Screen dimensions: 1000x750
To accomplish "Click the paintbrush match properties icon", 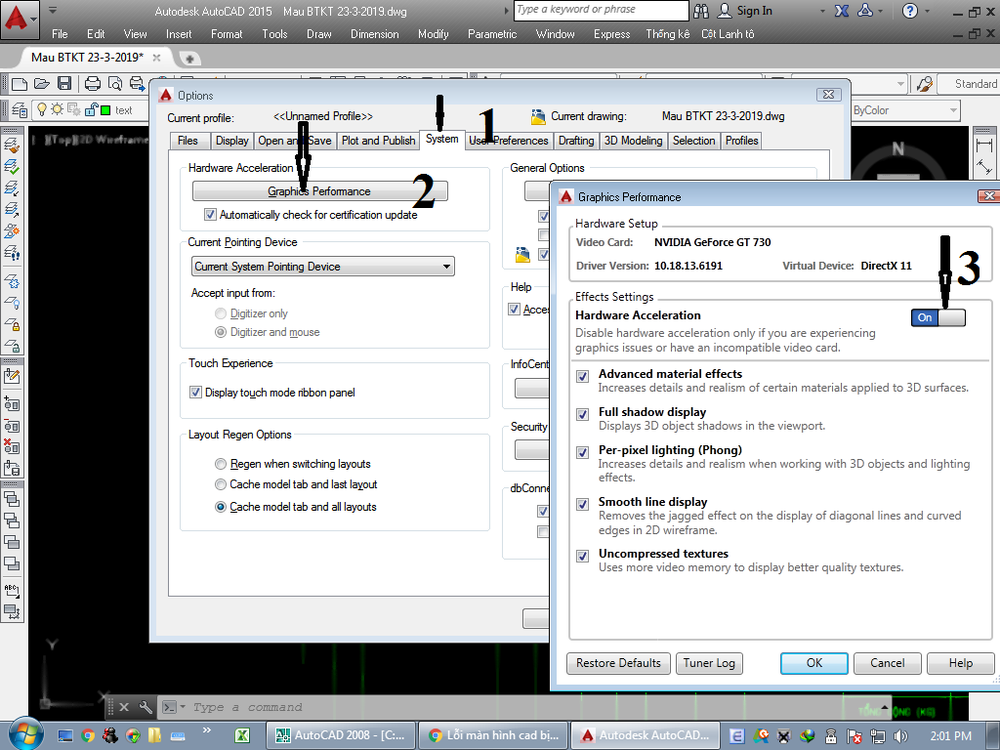I will point(923,84).
